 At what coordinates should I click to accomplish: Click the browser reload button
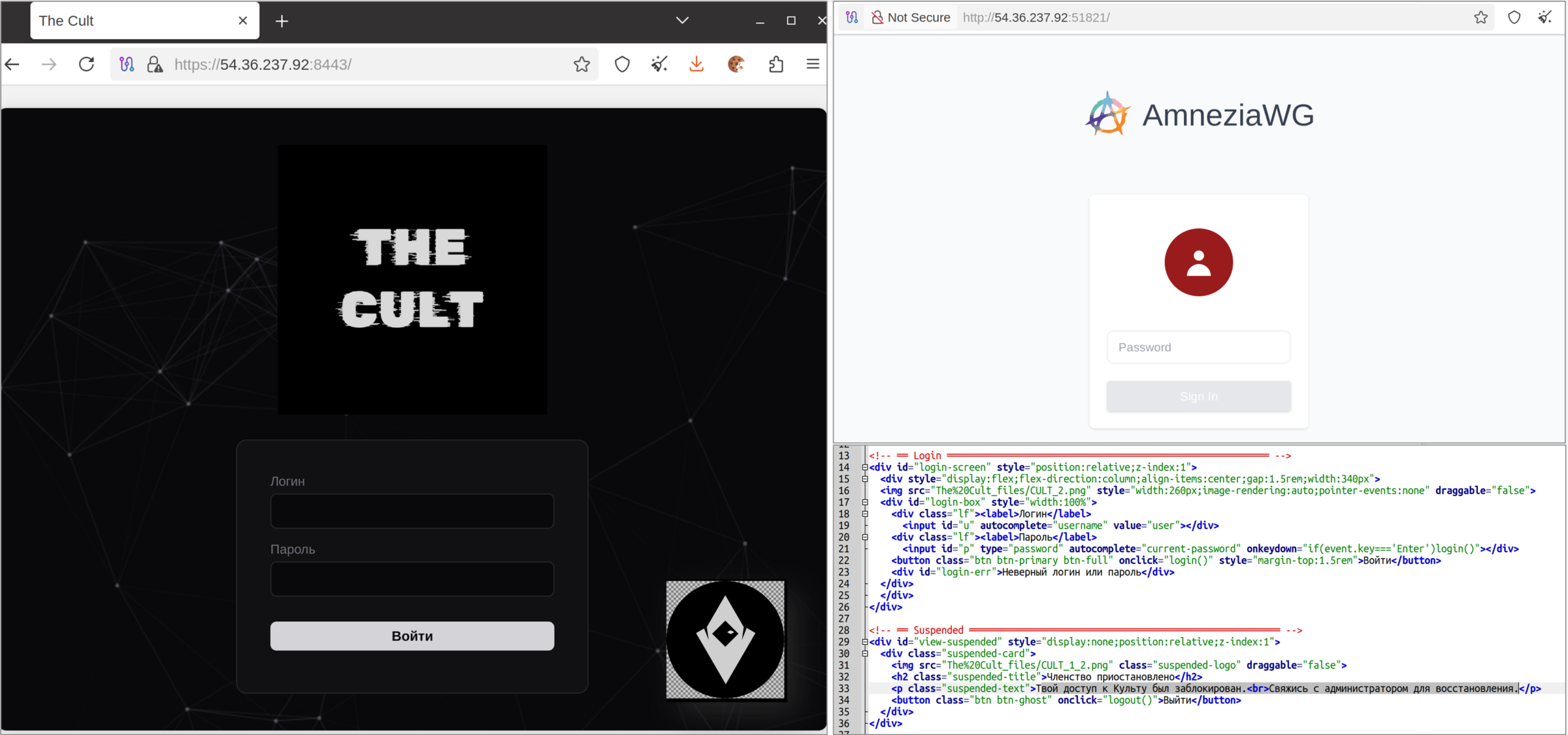pos(86,64)
